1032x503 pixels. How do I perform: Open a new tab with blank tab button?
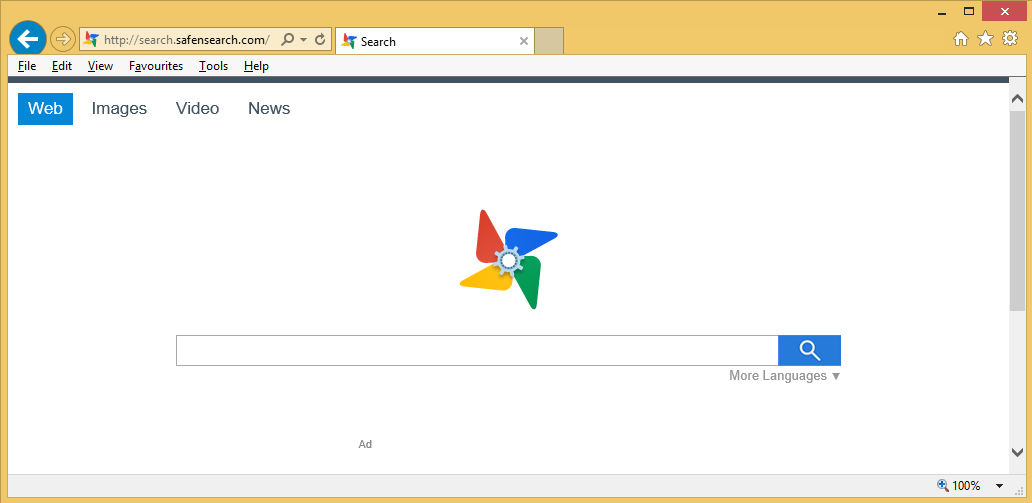click(x=549, y=41)
